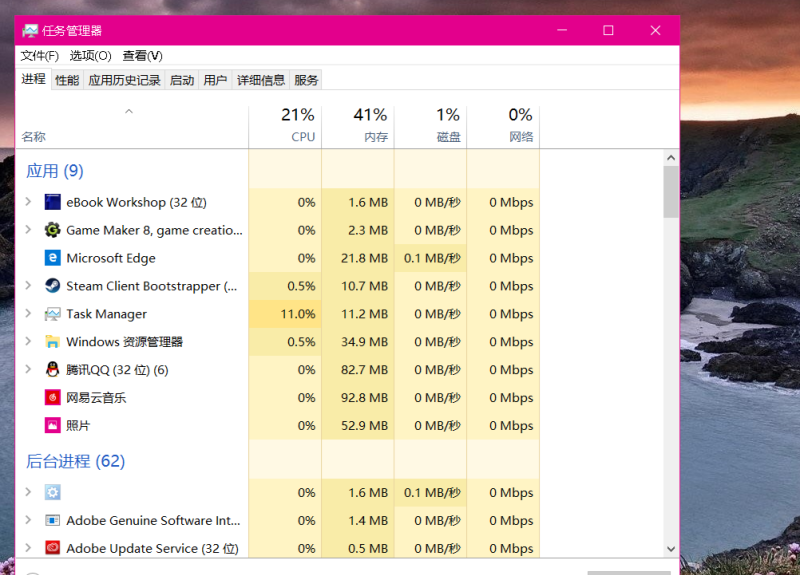Expand the eBook Workshop process row
This screenshot has width=800, height=575.
pyautogui.click(x=29, y=202)
